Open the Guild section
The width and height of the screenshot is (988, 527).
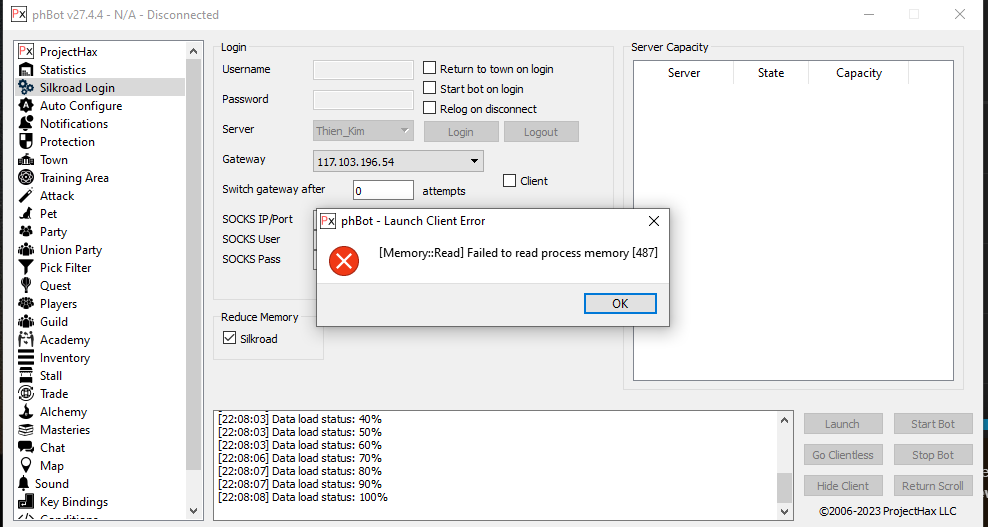54,322
